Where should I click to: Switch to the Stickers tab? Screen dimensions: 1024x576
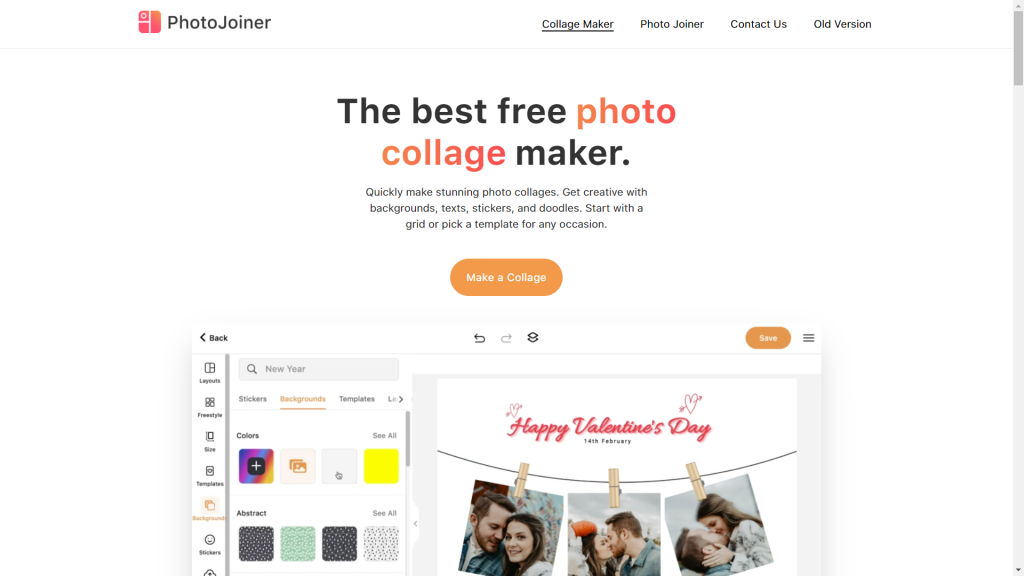(x=253, y=399)
